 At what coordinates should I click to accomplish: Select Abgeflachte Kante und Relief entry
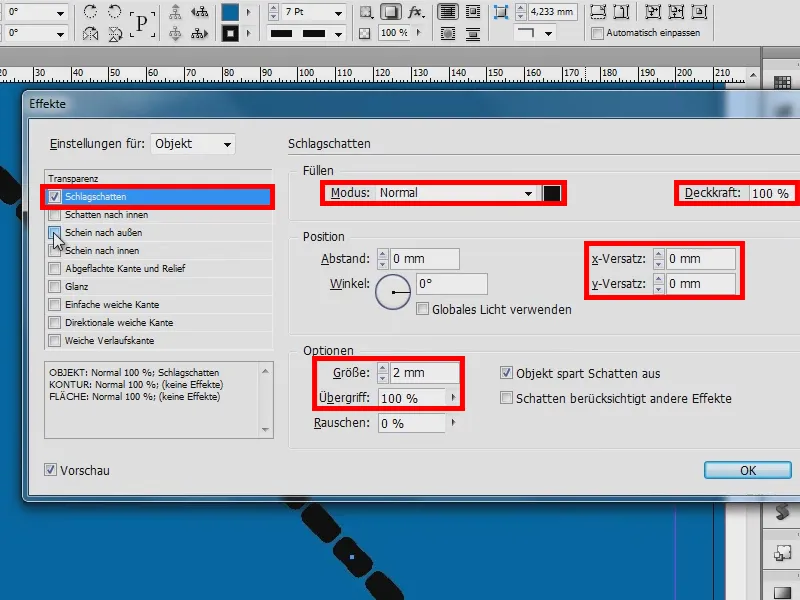pyautogui.click(x=125, y=268)
